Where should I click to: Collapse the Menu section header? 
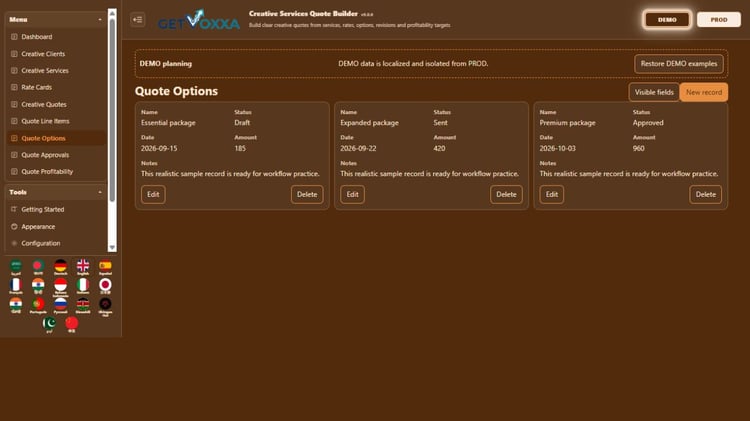pyautogui.click(x=55, y=20)
